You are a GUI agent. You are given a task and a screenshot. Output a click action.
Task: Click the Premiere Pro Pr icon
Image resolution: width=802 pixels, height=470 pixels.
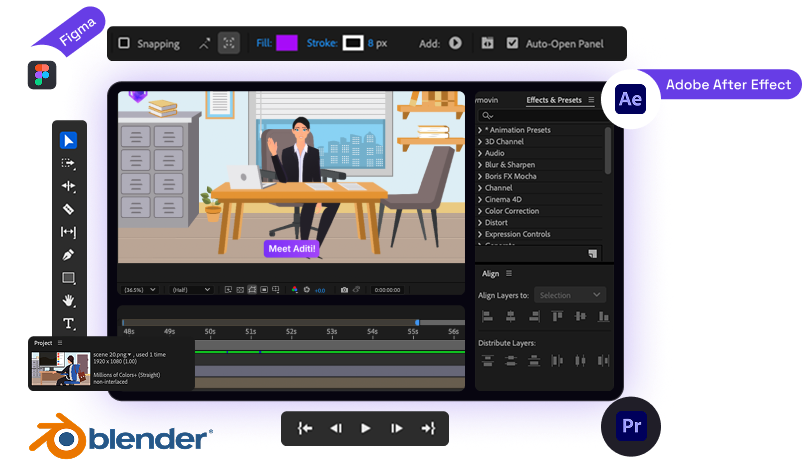[x=631, y=426]
